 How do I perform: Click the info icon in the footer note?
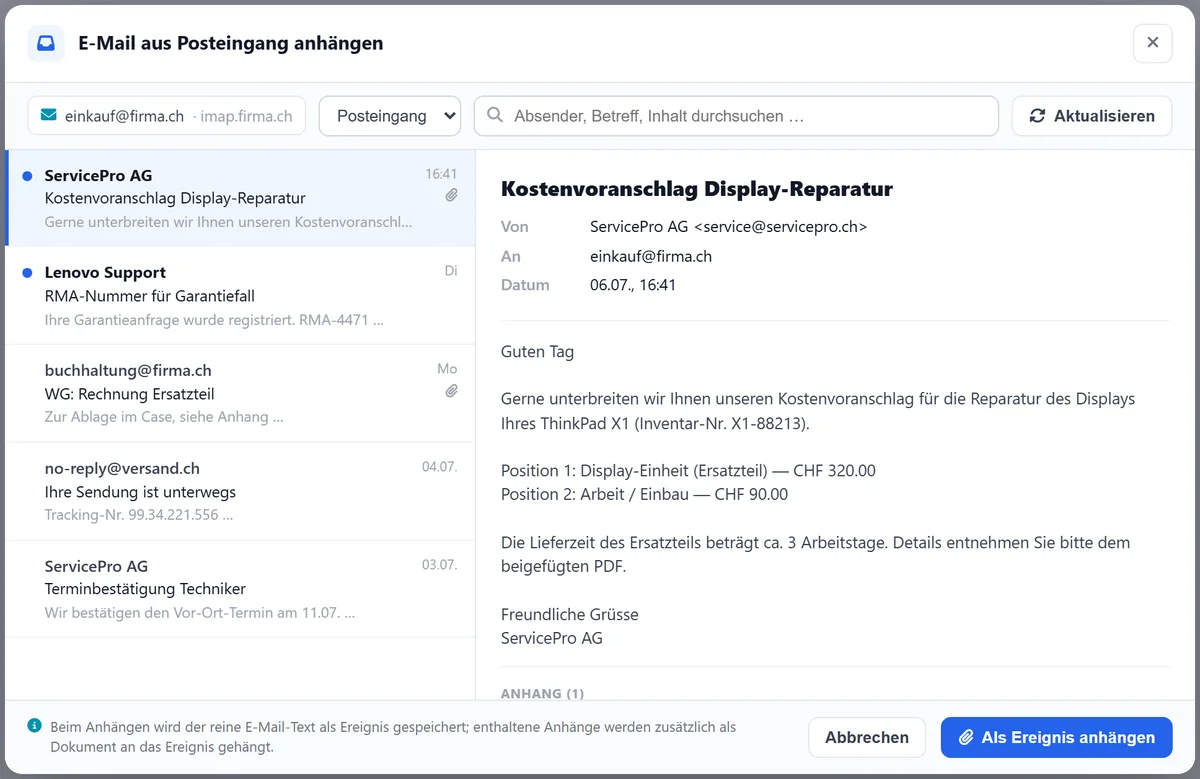click(x=35, y=725)
